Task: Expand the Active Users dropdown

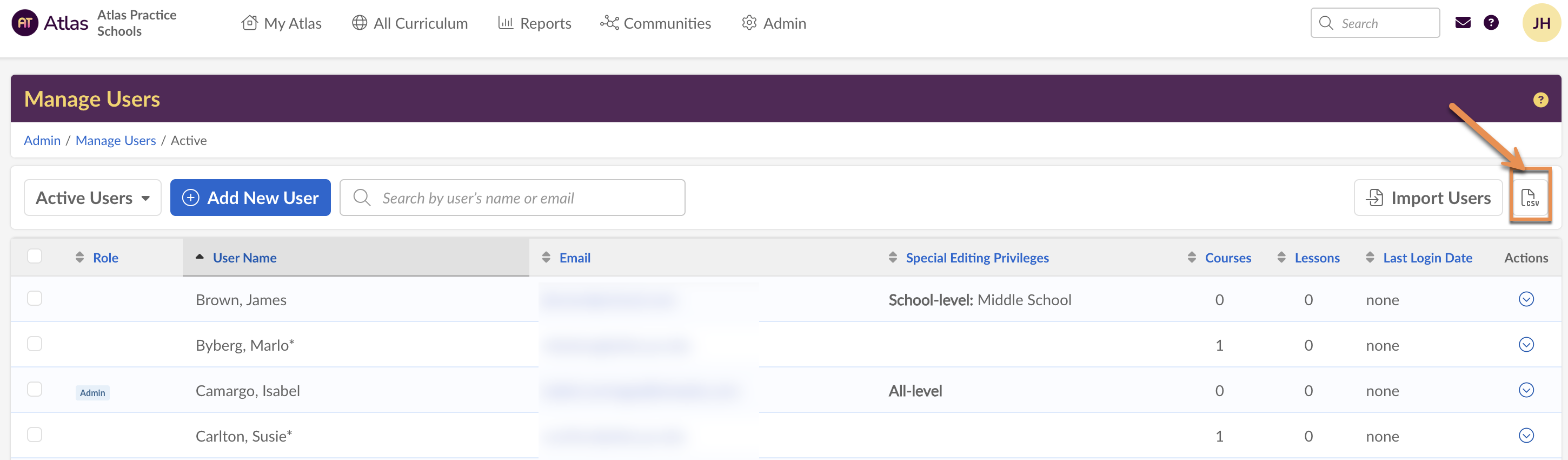Action: pos(92,198)
